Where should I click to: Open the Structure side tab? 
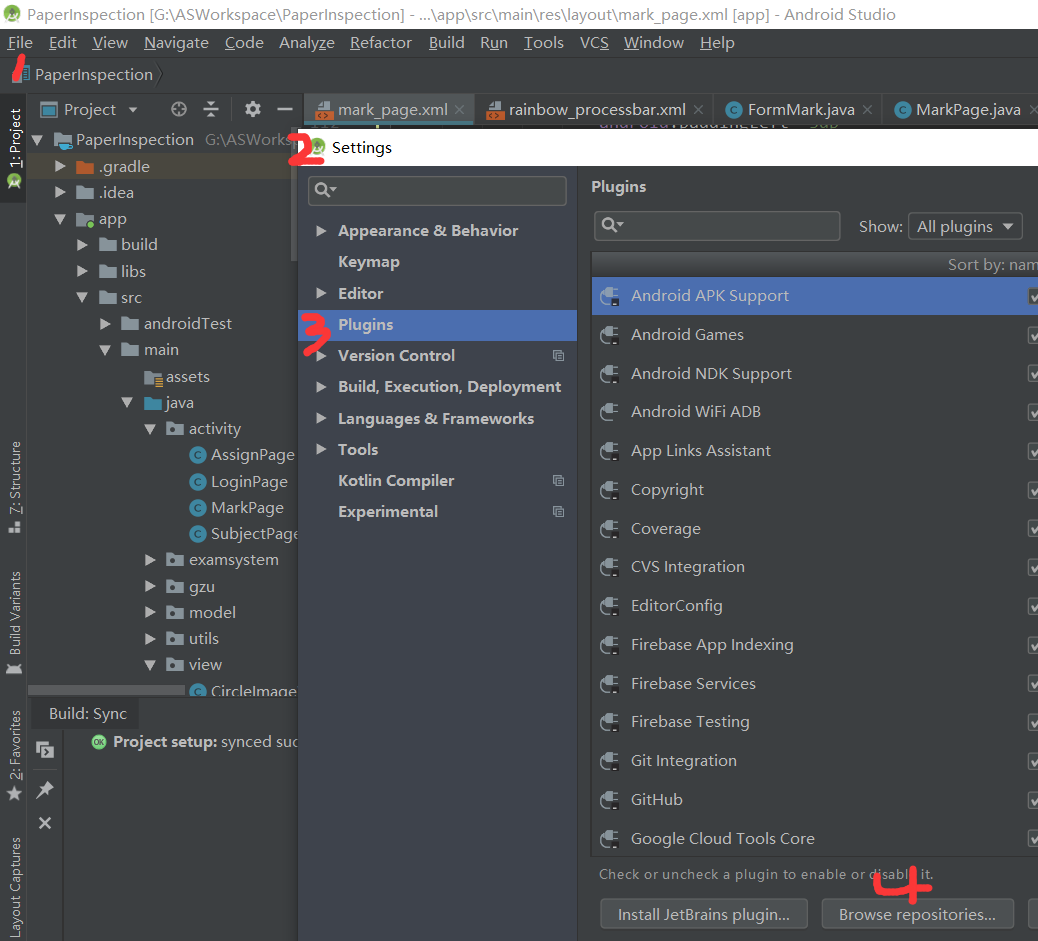coord(14,487)
